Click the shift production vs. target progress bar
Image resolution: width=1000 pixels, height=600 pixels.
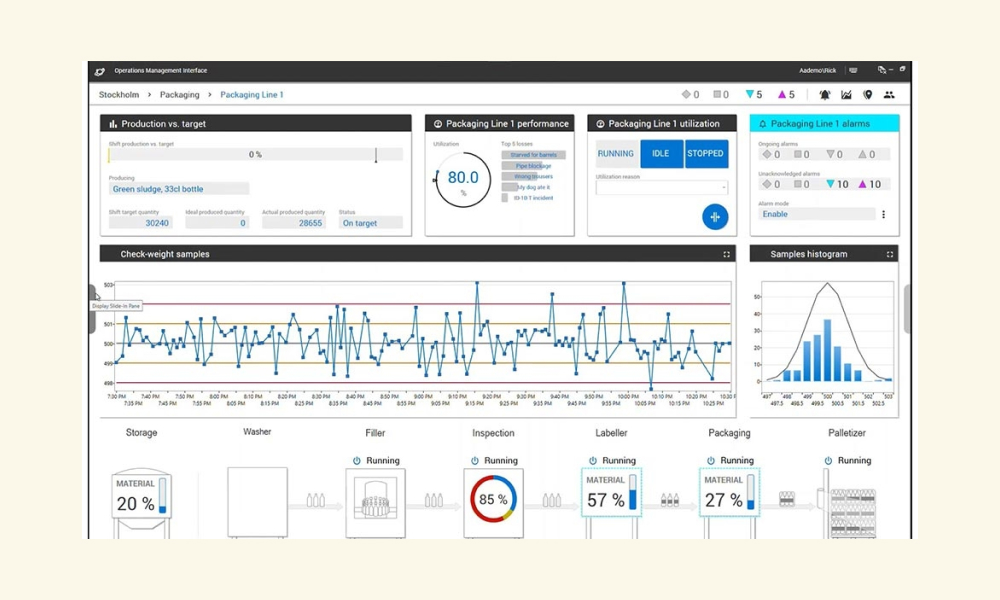256,154
